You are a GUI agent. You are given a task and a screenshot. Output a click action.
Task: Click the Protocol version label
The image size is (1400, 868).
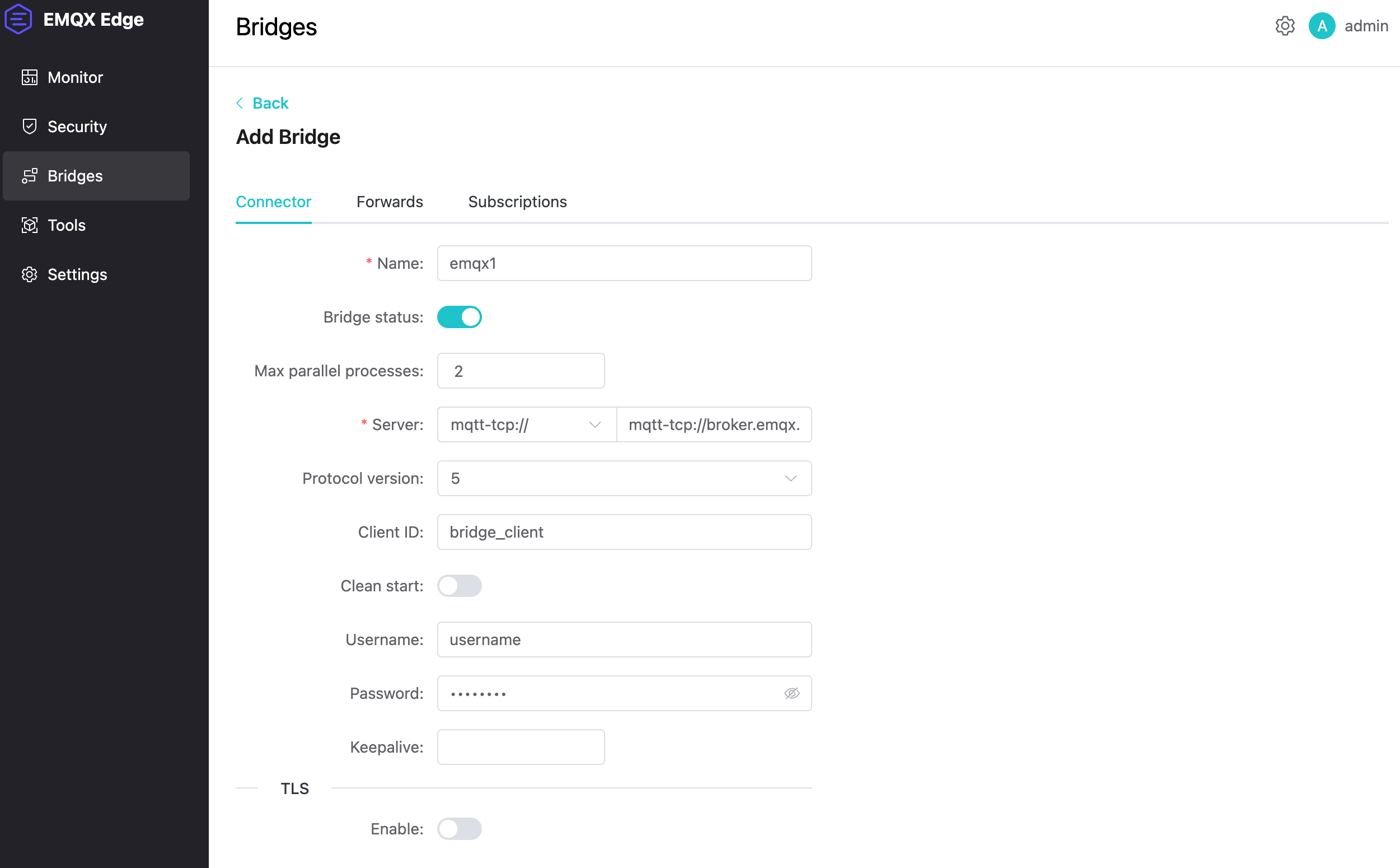click(363, 478)
